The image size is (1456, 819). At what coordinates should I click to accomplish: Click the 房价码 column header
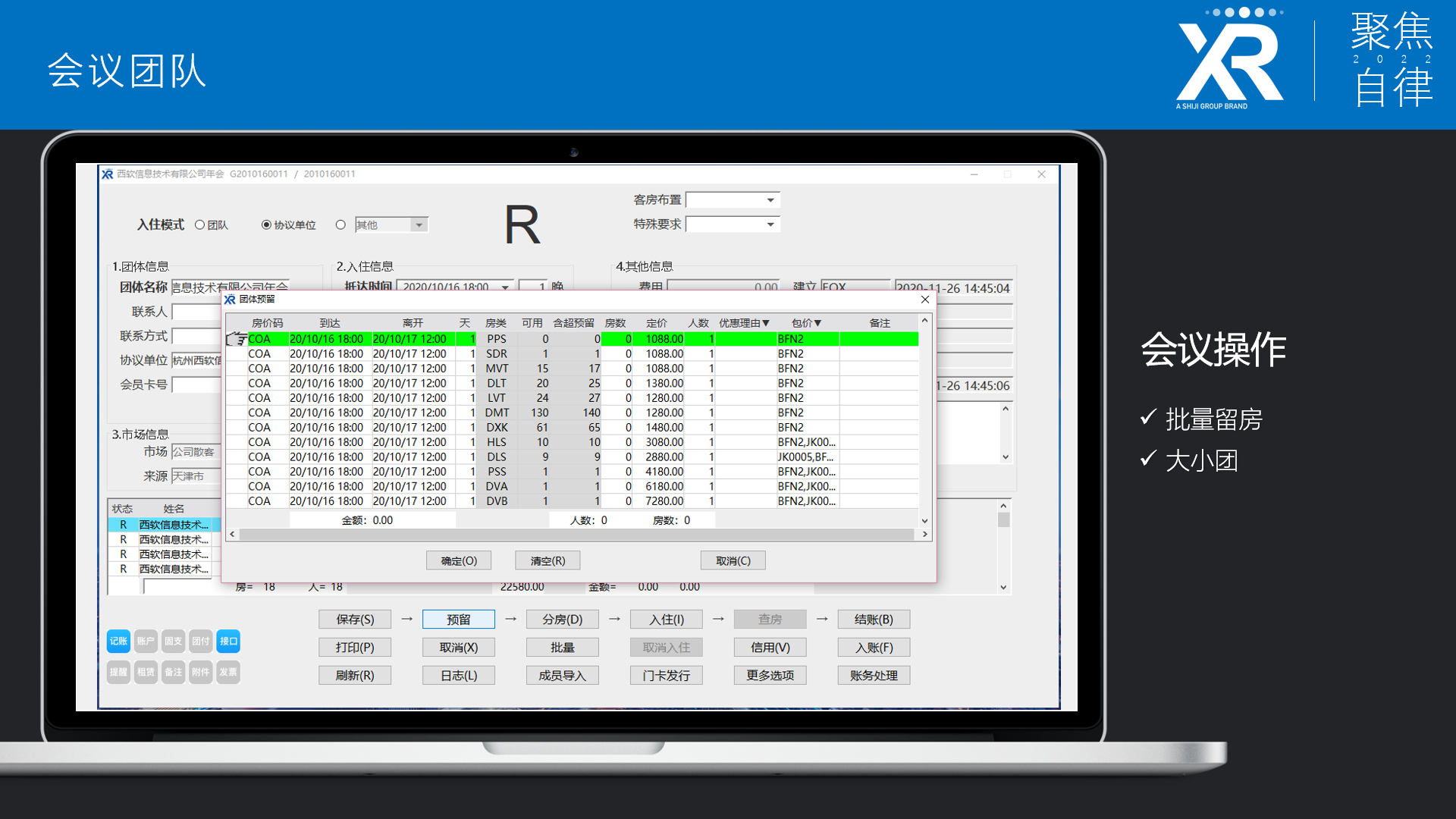pyautogui.click(x=267, y=324)
